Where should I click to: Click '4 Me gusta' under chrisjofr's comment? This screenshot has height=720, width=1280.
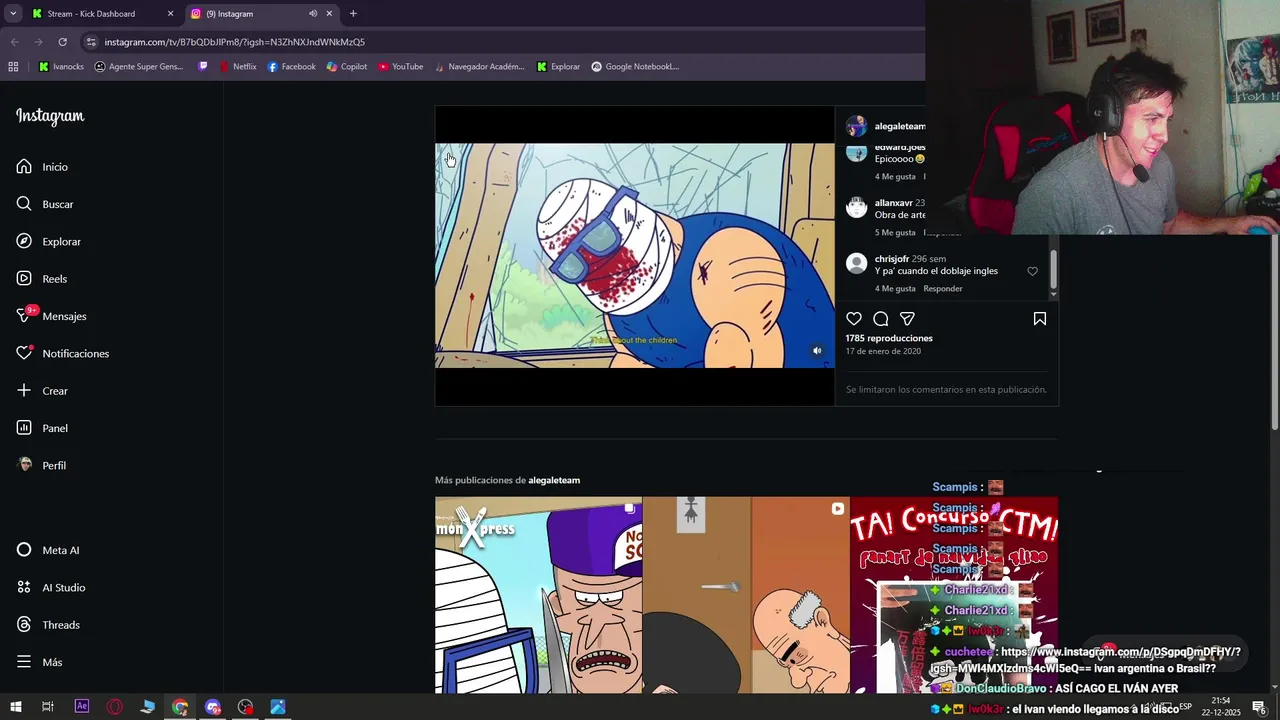(895, 289)
